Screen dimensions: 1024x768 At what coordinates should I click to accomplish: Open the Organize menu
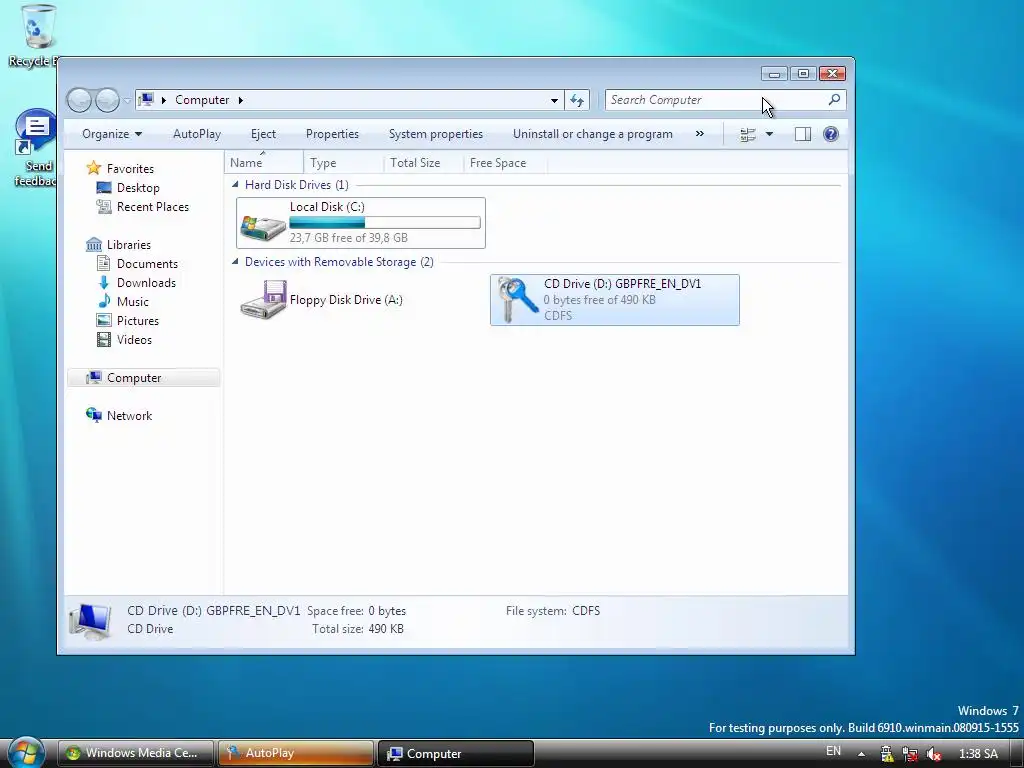[112, 134]
